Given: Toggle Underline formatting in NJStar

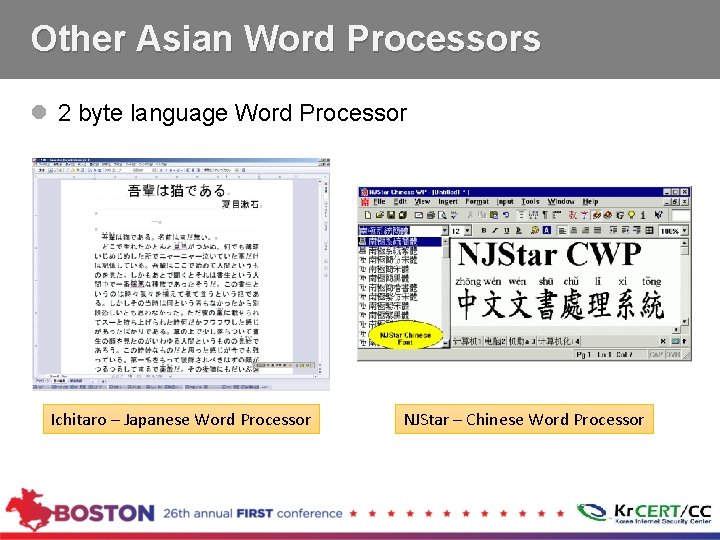Looking at the screenshot, I should [x=506, y=231].
